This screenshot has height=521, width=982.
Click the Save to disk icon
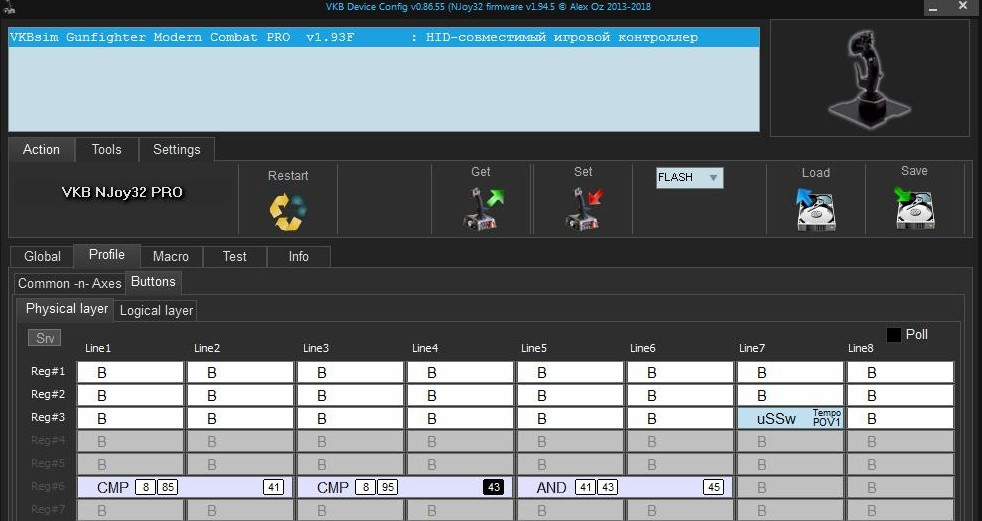[x=914, y=209]
